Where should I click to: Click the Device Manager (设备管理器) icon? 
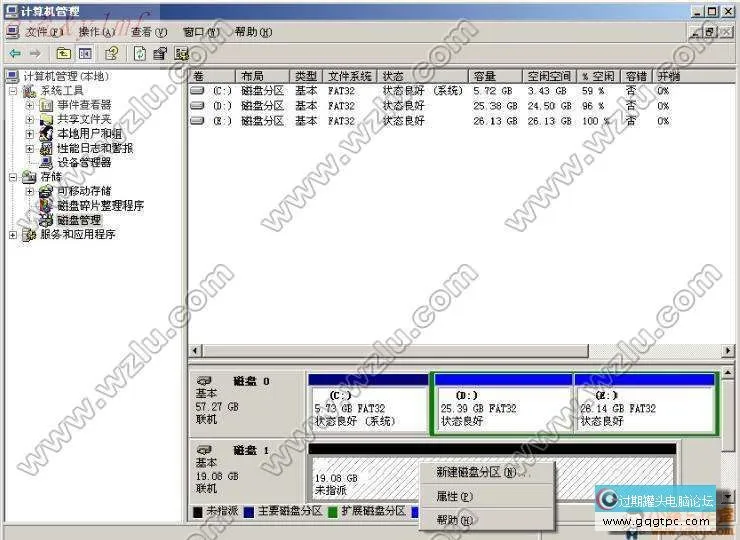tap(46, 162)
